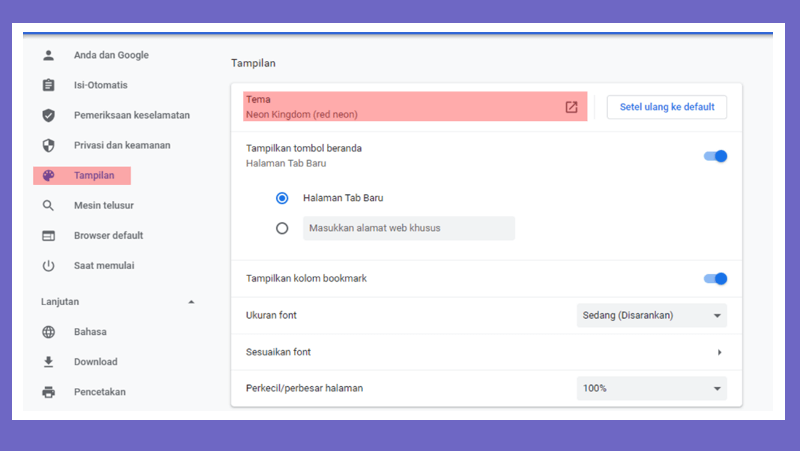Click the Mesin telusur magnifier icon

click(48, 206)
